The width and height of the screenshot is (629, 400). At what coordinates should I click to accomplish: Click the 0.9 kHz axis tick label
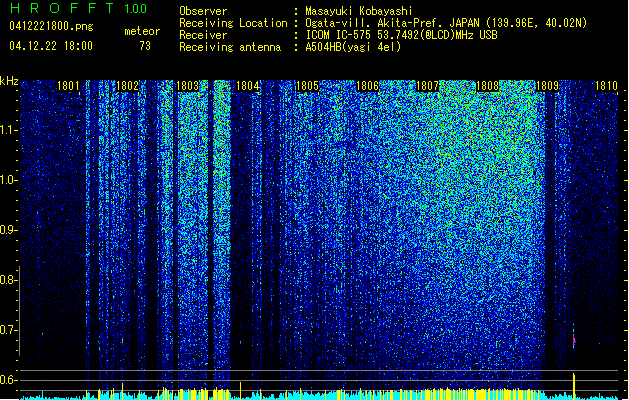click(8, 230)
